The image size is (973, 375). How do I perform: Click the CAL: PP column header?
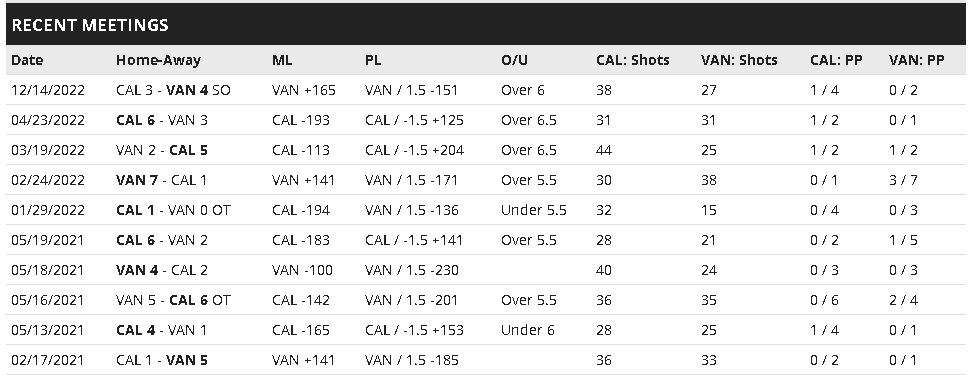click(836, 60)
